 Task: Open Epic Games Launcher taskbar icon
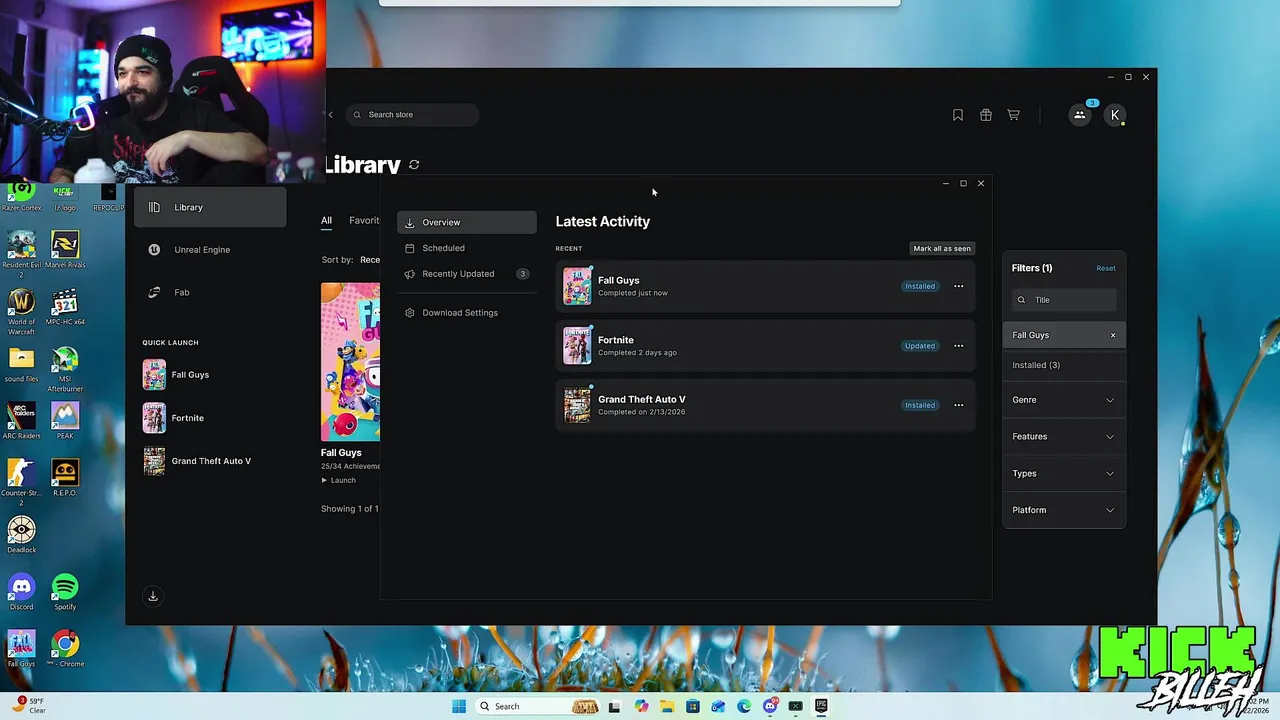[821, 706]
